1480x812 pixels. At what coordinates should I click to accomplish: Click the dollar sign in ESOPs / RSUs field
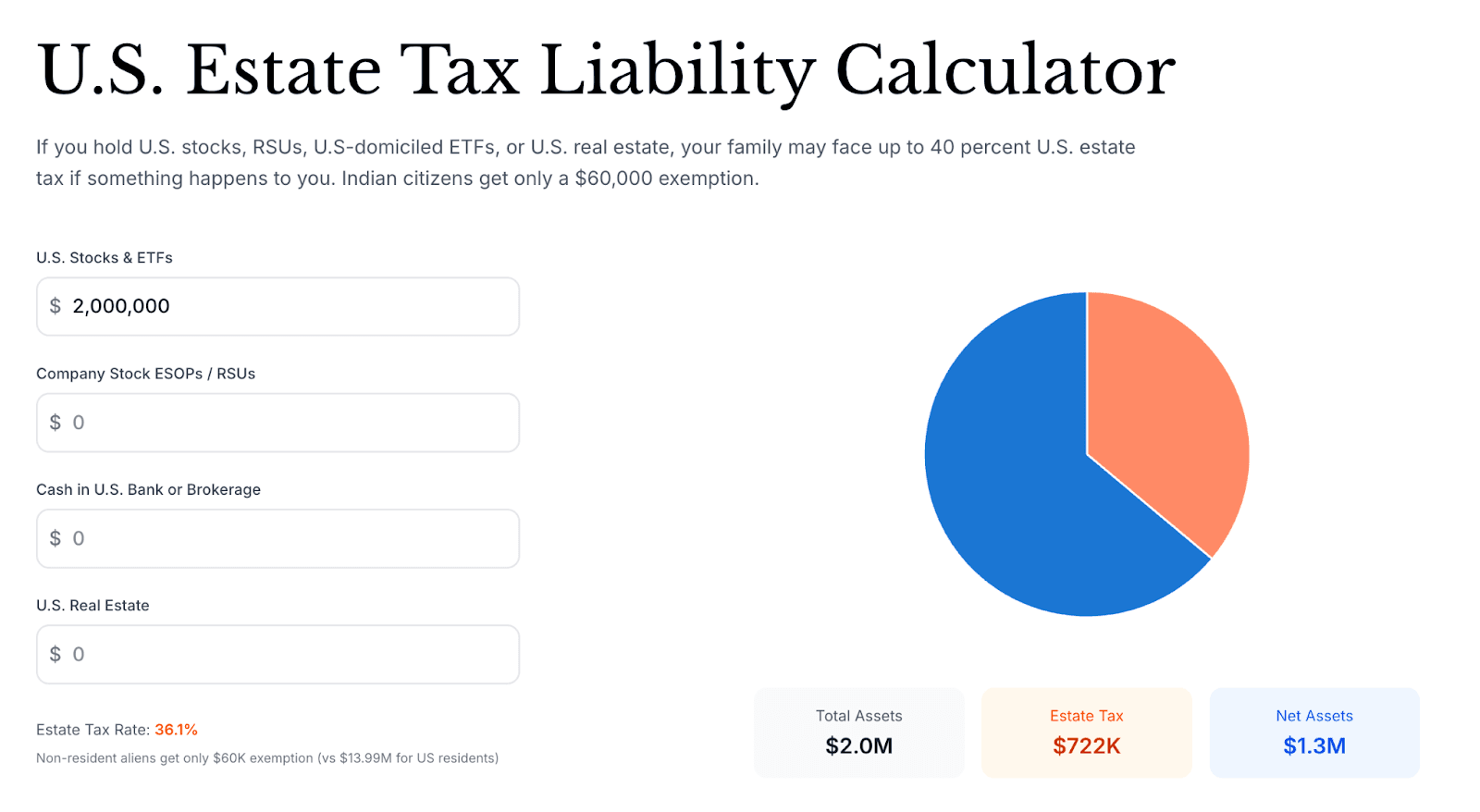(x=55, y=423)
